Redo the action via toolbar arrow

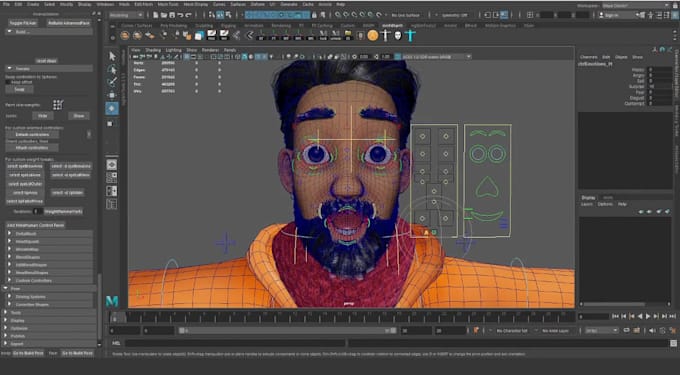point(189,15)
